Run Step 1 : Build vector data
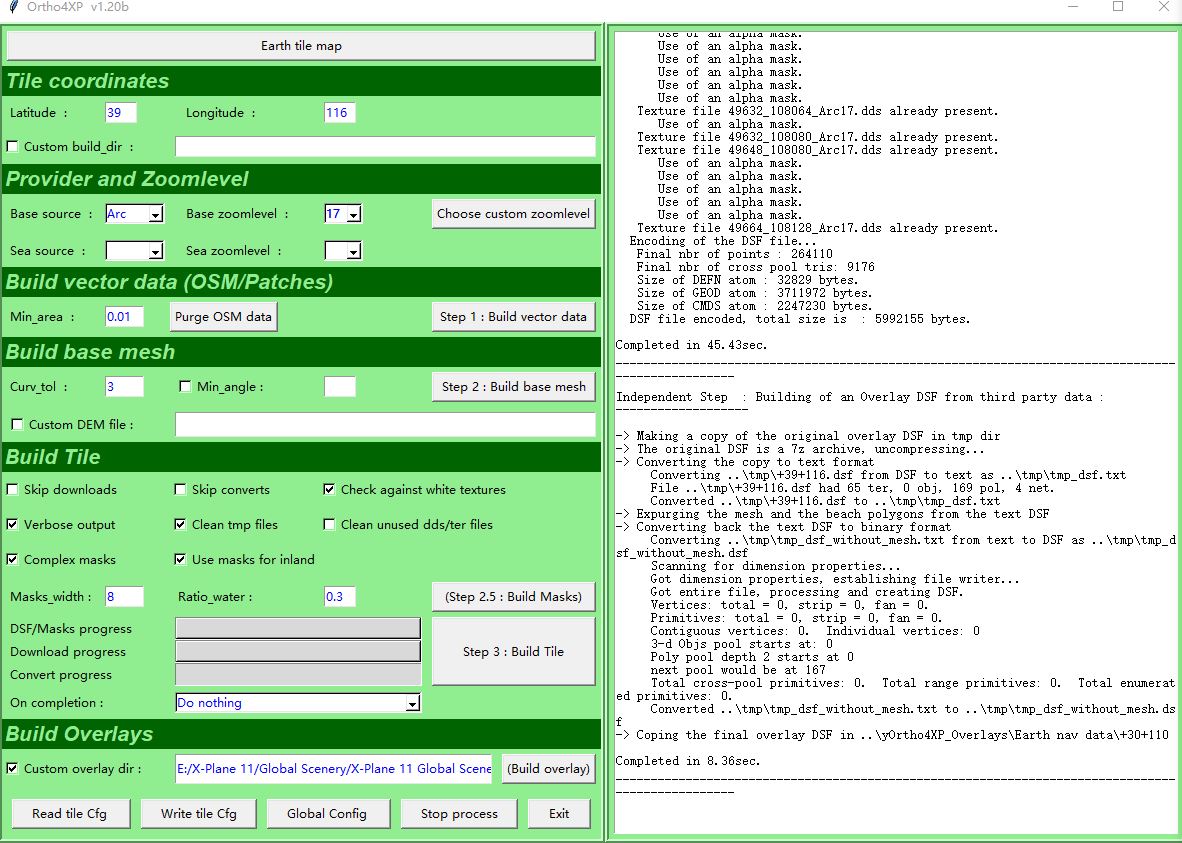 tap(513, 317)
